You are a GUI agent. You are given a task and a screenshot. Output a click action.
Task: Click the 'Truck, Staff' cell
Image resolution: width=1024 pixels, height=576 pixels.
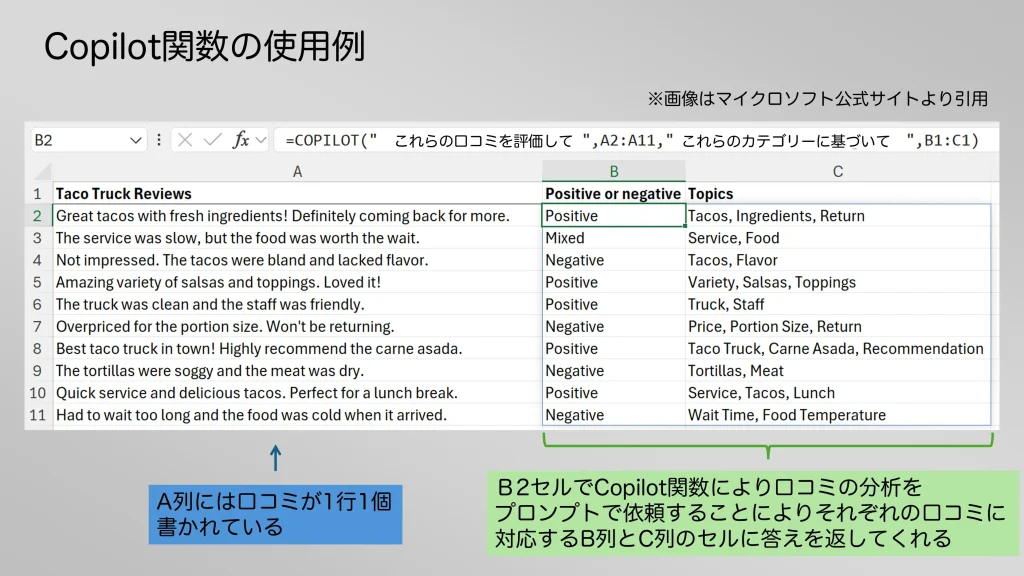pyautogui.click(x=838, y=305)
